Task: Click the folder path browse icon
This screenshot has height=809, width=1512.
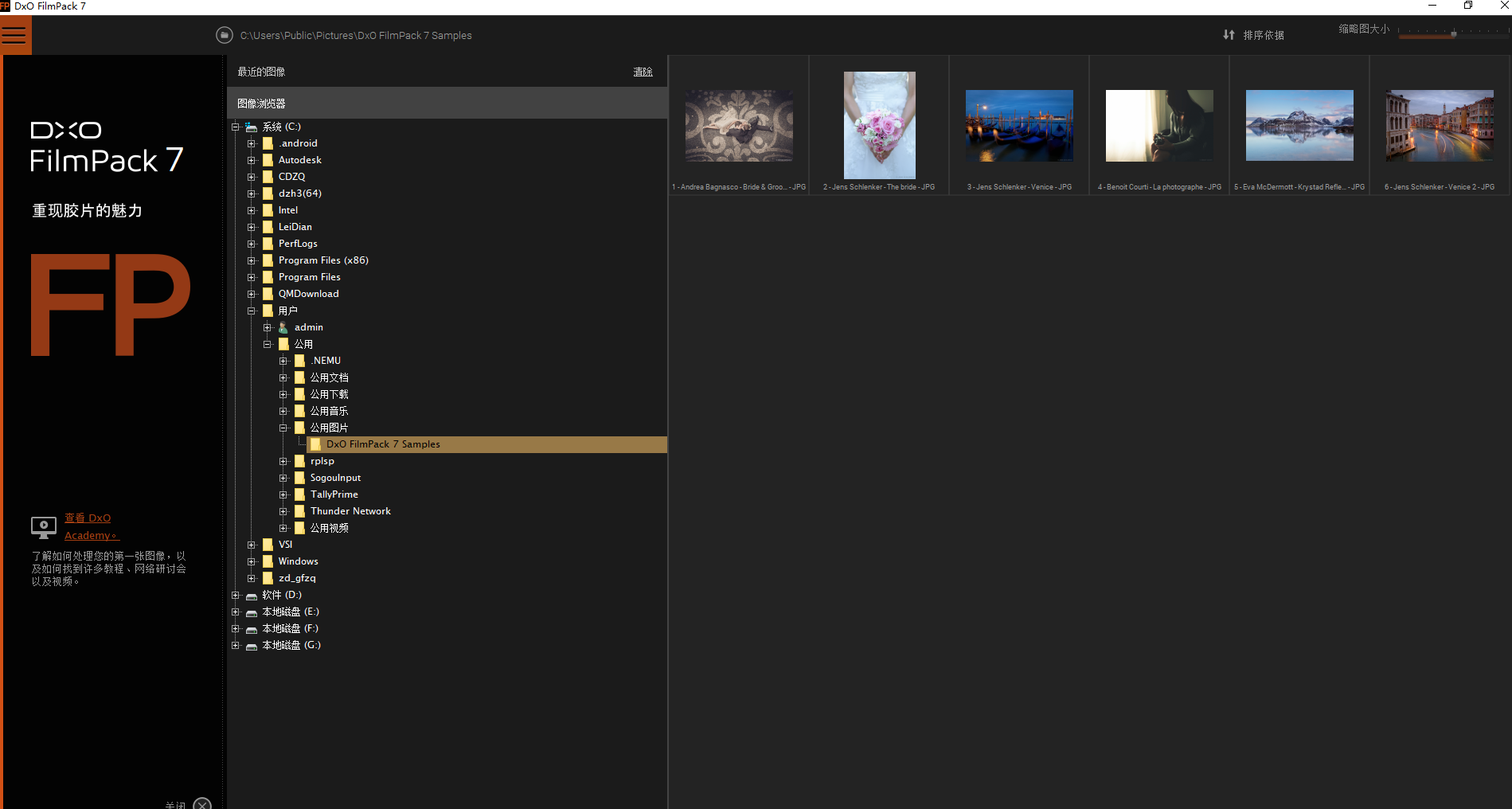Action: pos(225,35)
